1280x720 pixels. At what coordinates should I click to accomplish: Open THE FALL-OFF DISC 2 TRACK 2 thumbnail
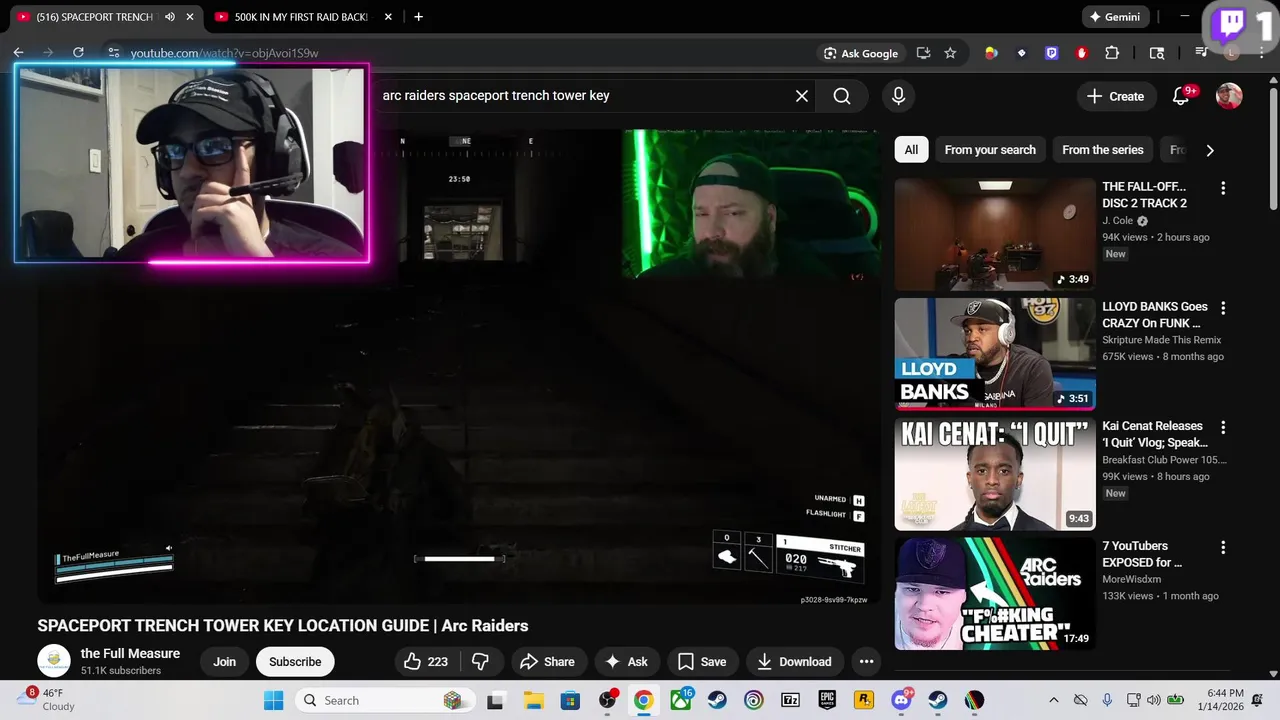(995, 234)
